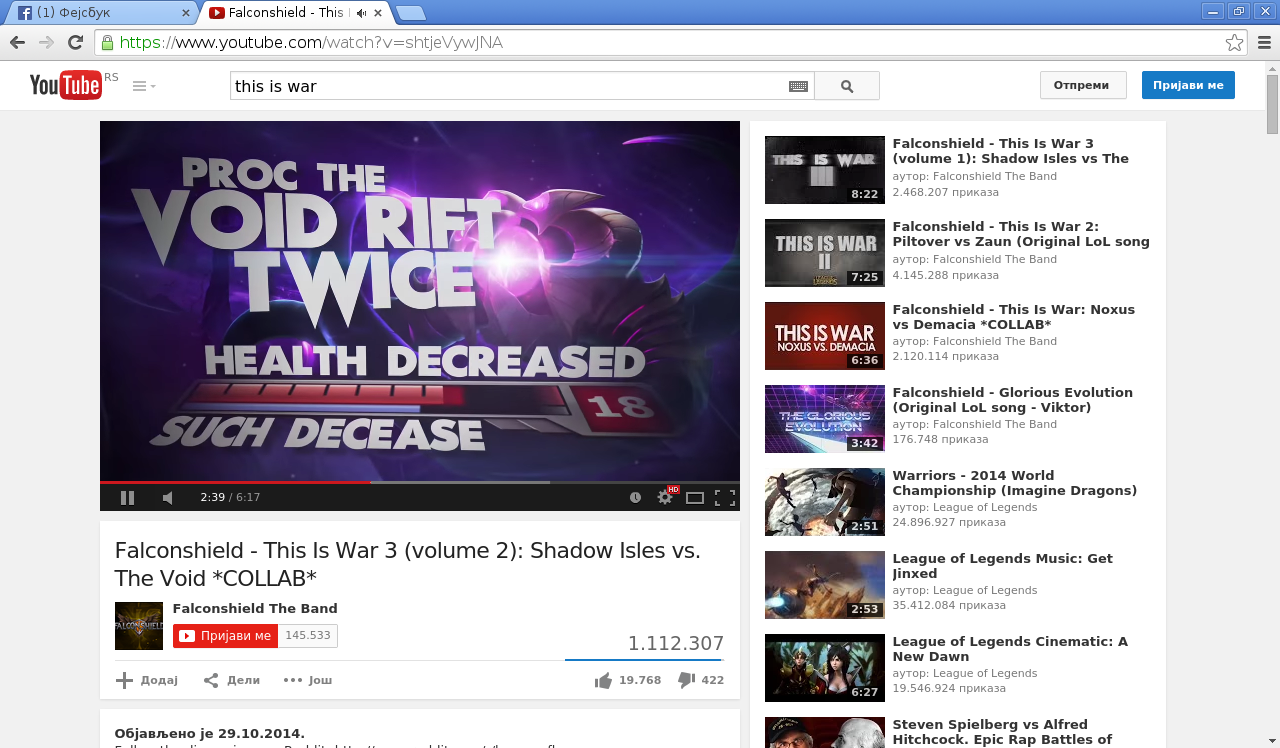This screenshot has width=1280, height=748.
Task: Click the subscriber count 145.533
Action: pyautogui.click(x=308, y=636)
